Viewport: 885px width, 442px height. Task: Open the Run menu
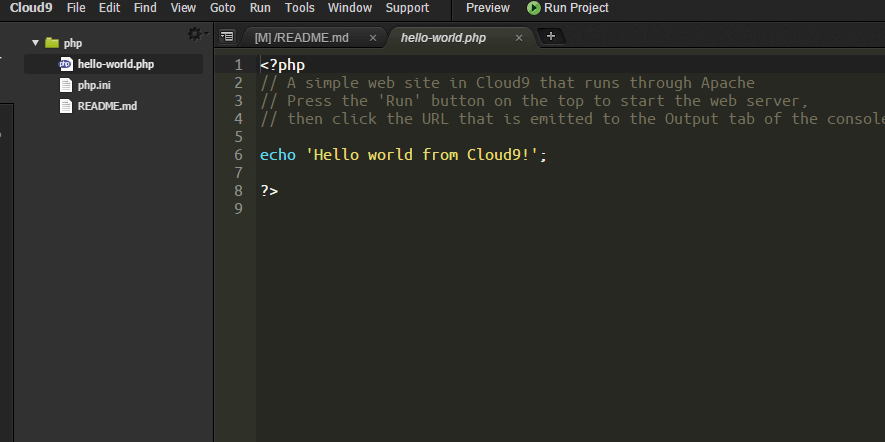coord(260,8)
